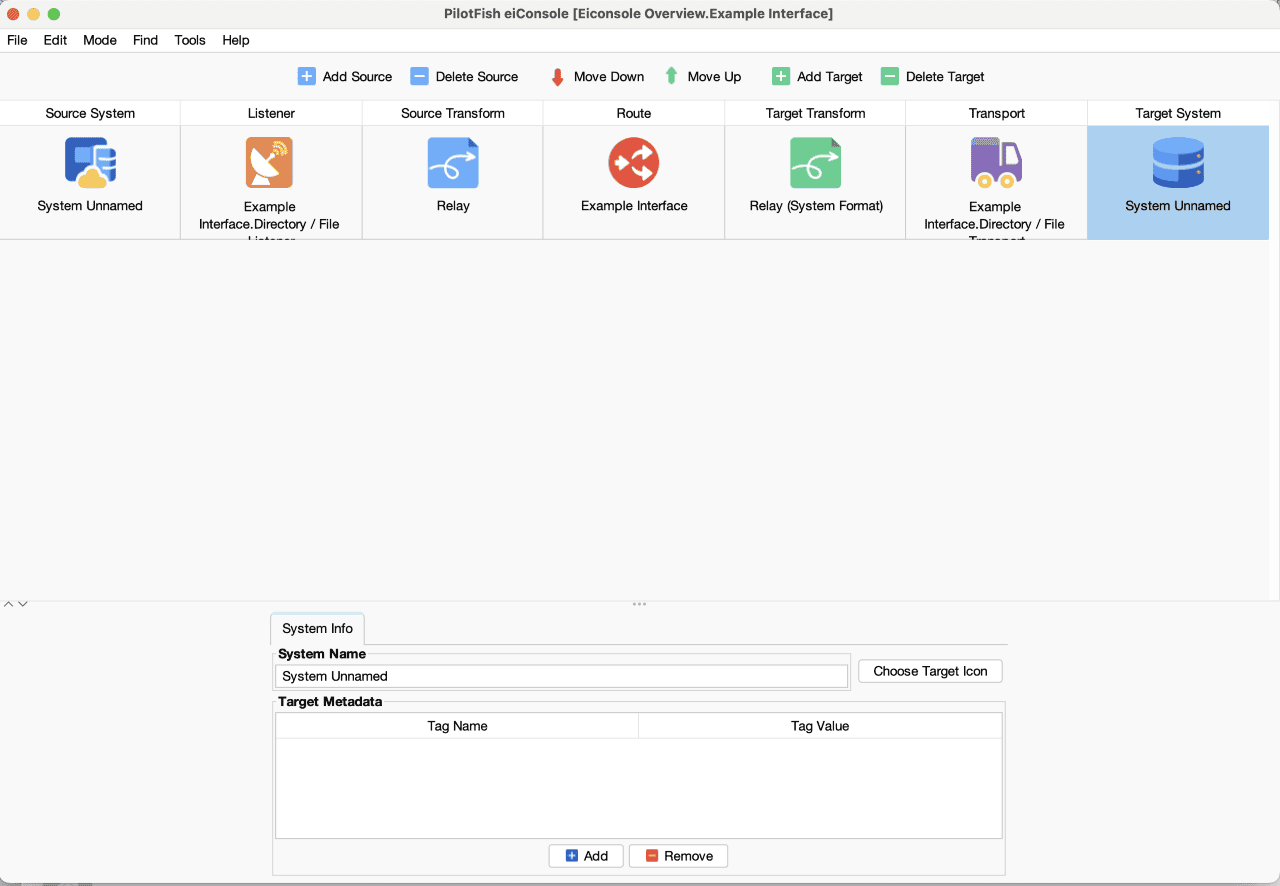Click the panel splitter dots handle
The image size is (1280, 886).
(639, 604)
